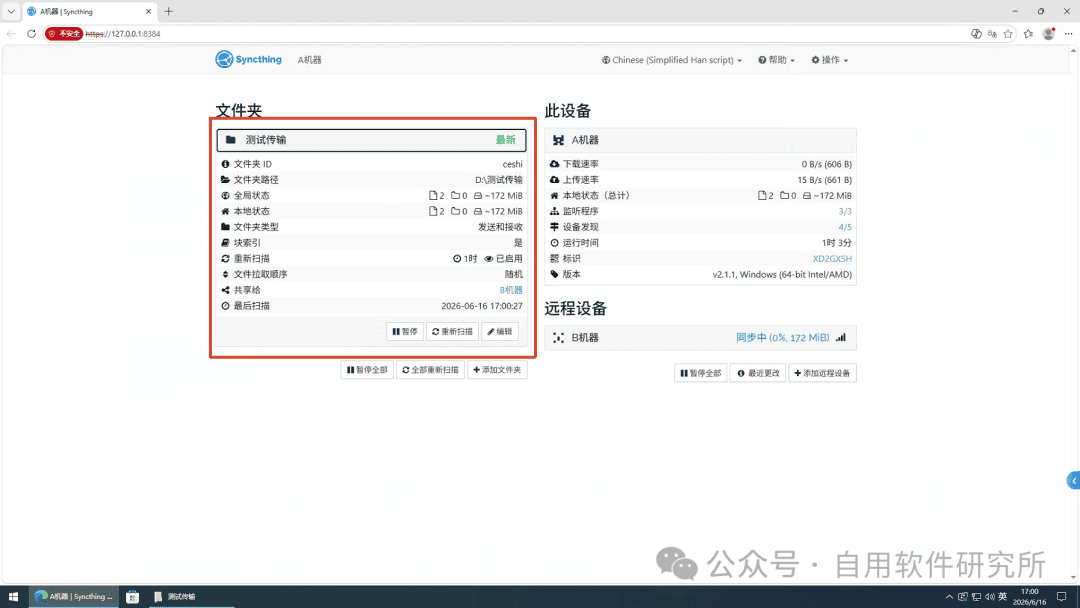Click 添加远程设备 button
Image resolution: width=1080 pixels, height=608 pixels.
pos(822,373)
